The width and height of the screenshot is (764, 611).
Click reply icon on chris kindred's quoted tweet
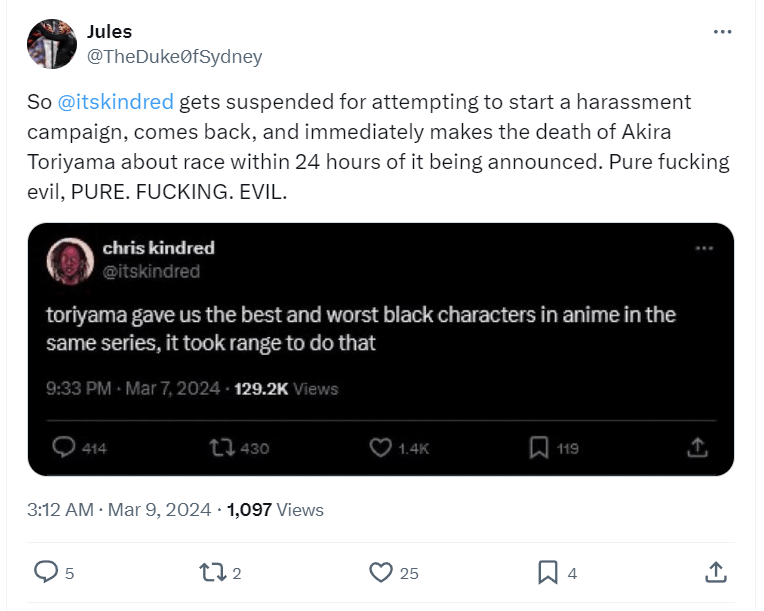(x=65, y=447)
